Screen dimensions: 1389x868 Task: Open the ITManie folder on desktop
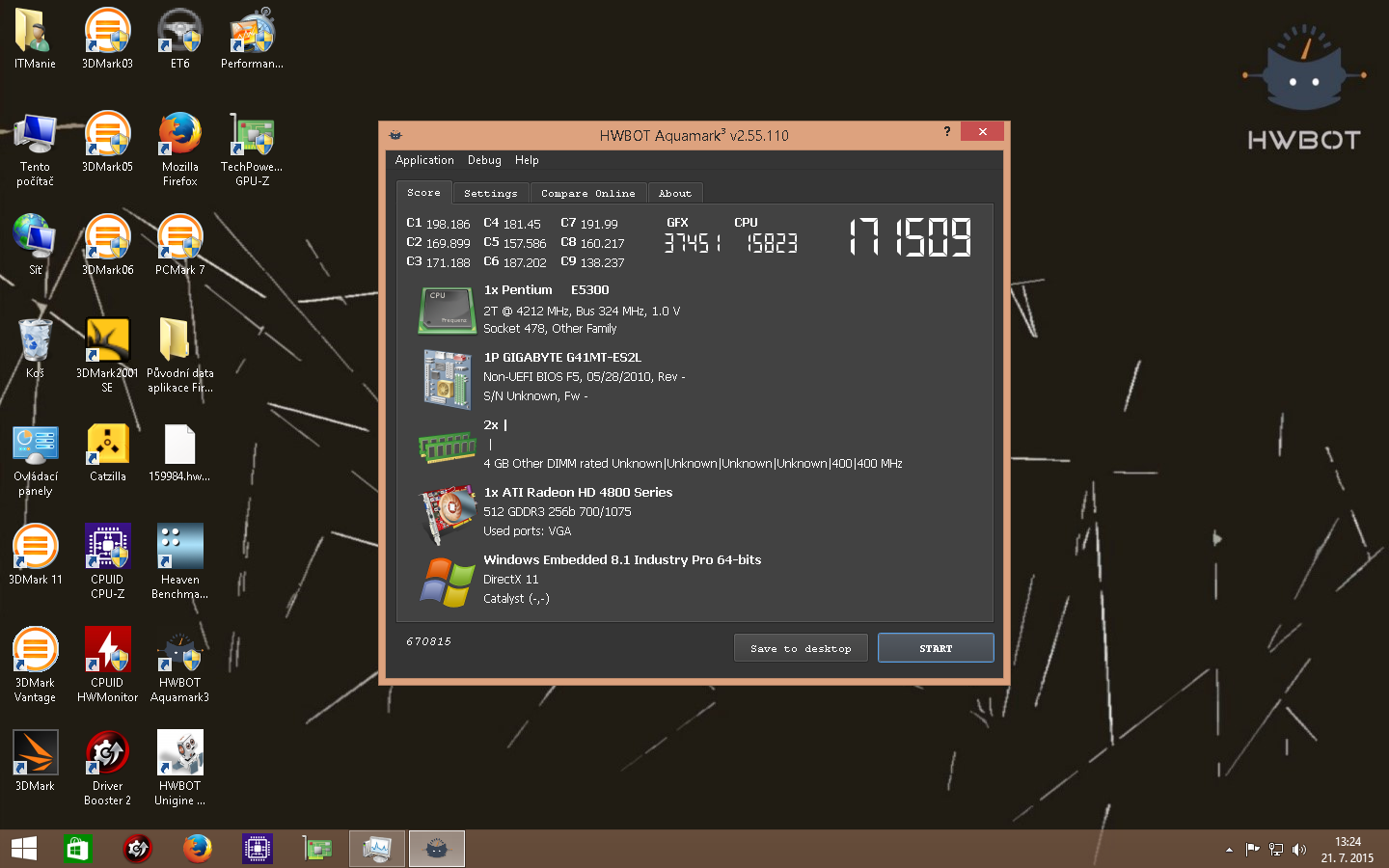coord(35,39)
